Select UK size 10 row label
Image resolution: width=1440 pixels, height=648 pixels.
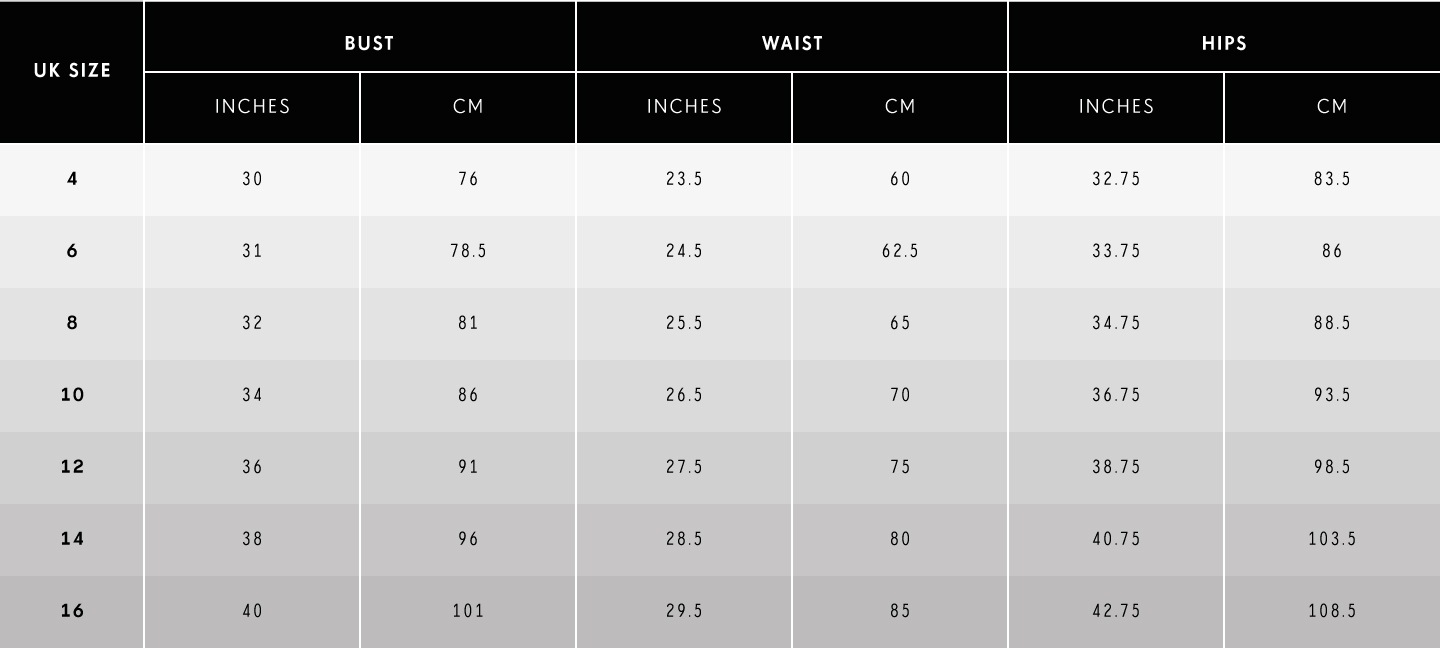72,395
